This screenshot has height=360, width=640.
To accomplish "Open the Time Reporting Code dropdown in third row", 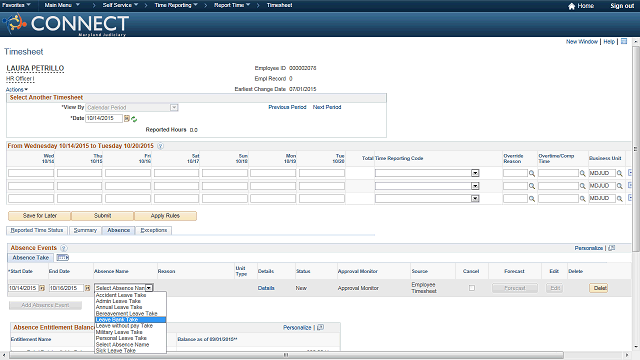I will pyautogui.click(x=475, y=199).
